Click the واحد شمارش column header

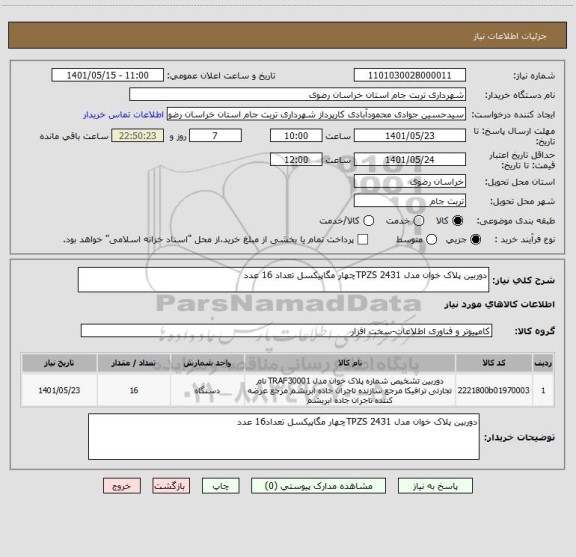coord(207,363)
